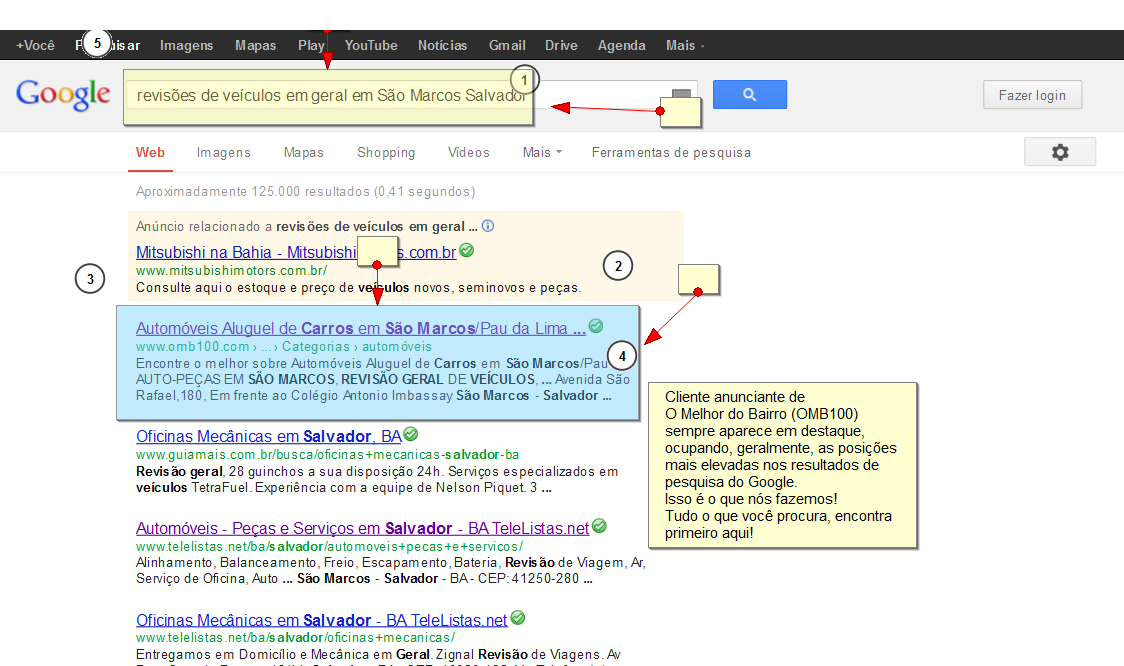Switch to the Imagens results tab

click(x=224, y=153)
